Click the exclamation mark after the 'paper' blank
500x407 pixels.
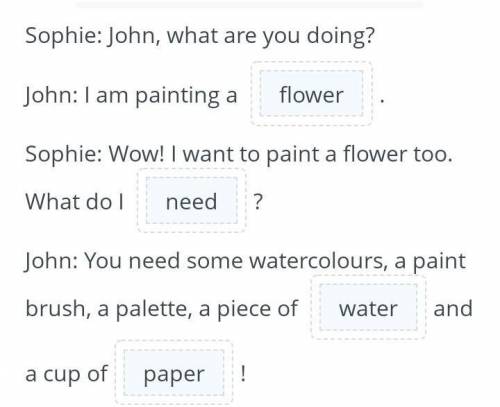[x=243, y=373]
